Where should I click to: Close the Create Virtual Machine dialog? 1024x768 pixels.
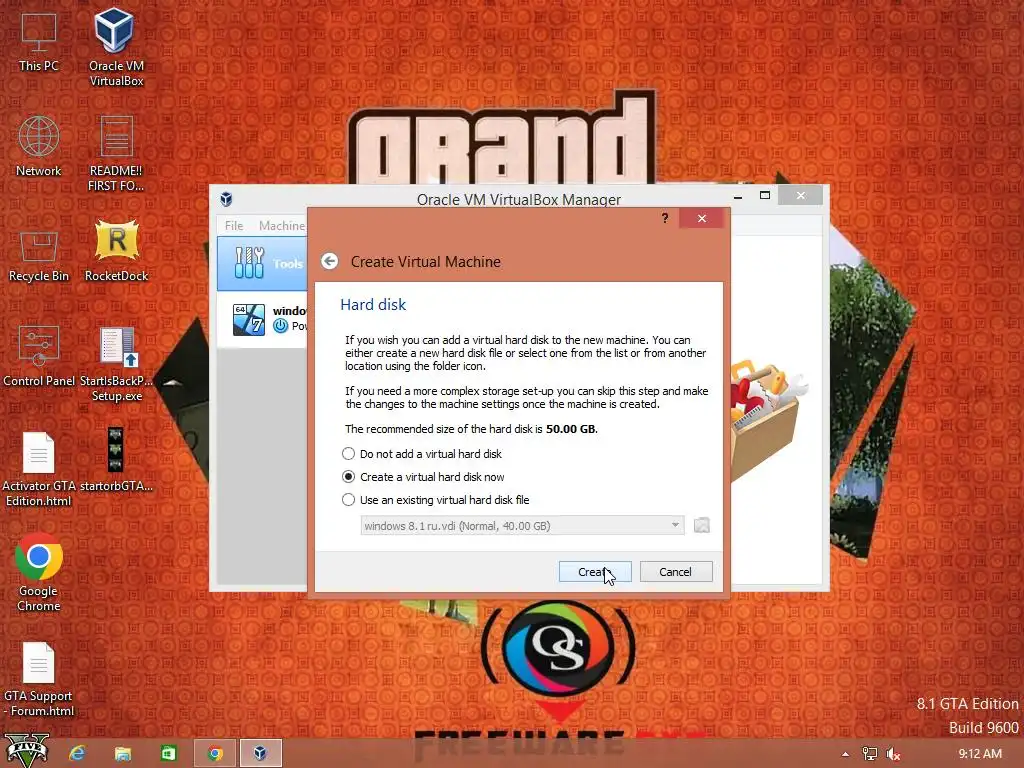(702, 218)
